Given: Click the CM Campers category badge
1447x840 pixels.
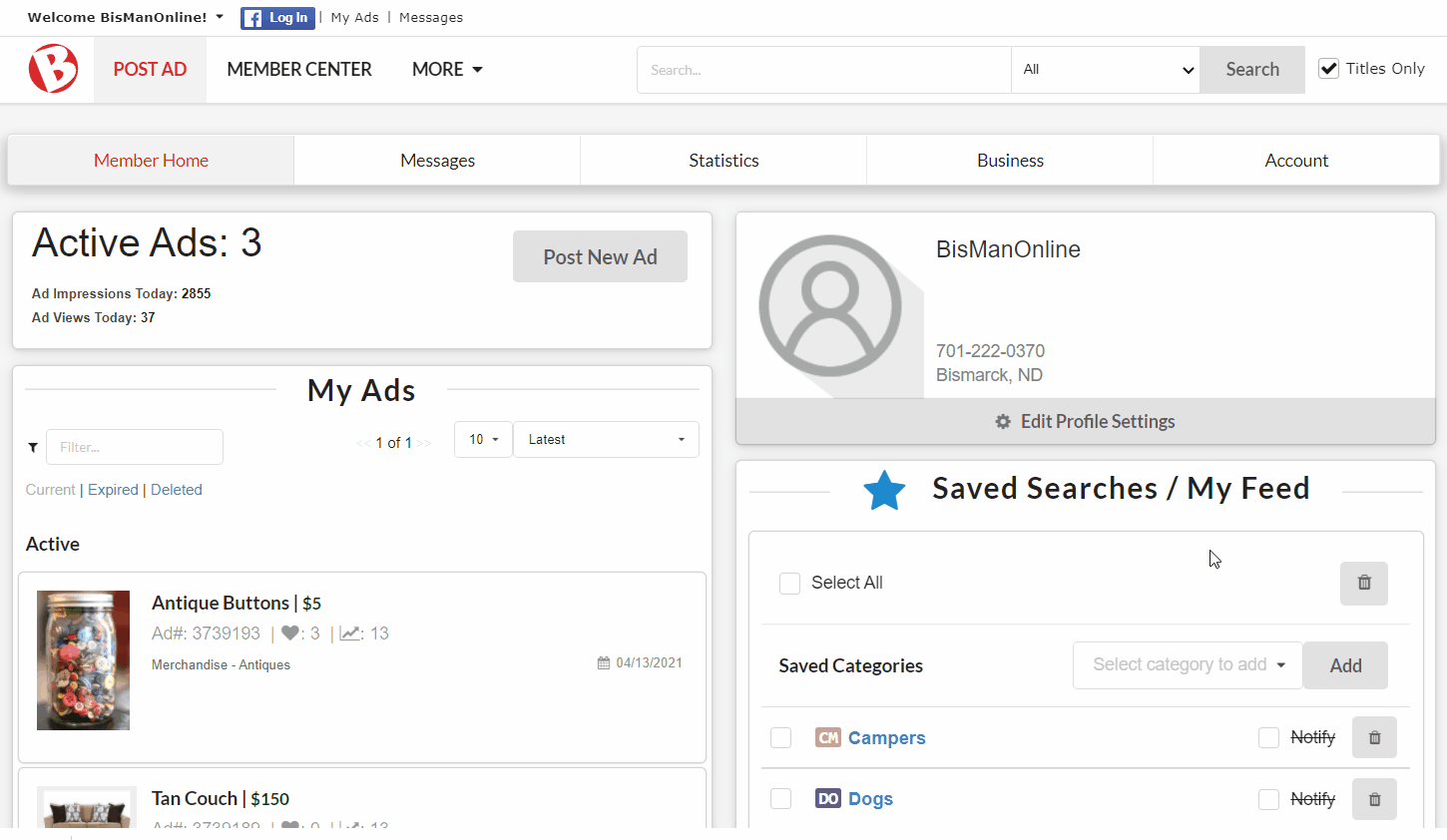Looking at the screenshot, I should (828, 737).
